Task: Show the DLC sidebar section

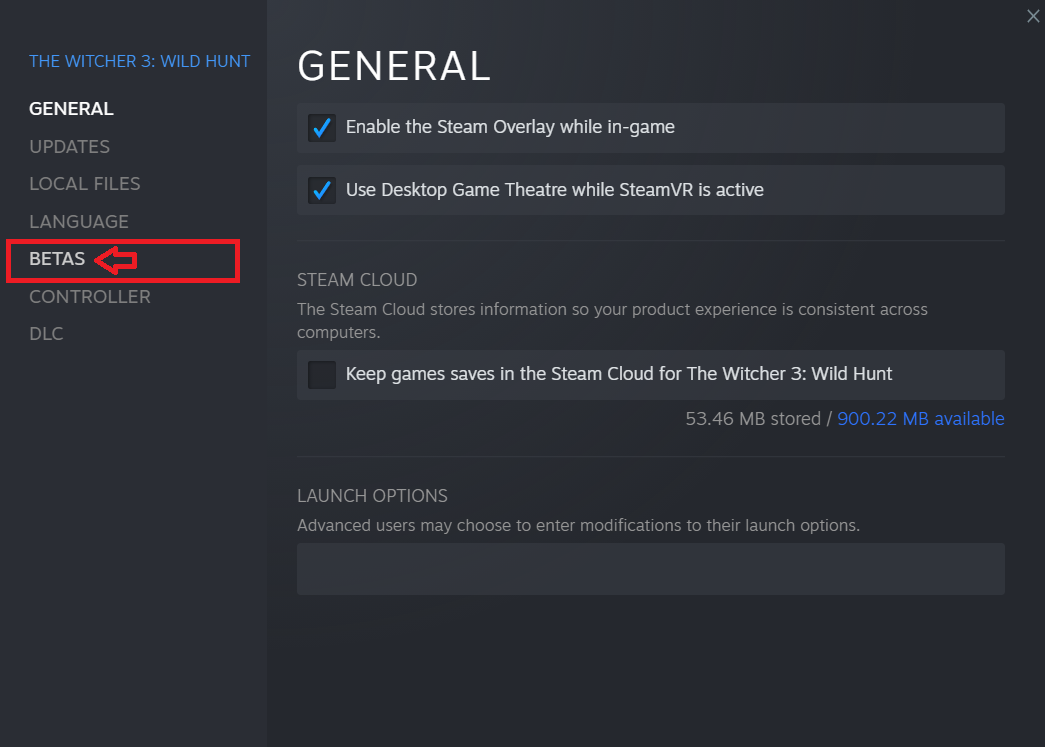Action: tap(46, 334)
